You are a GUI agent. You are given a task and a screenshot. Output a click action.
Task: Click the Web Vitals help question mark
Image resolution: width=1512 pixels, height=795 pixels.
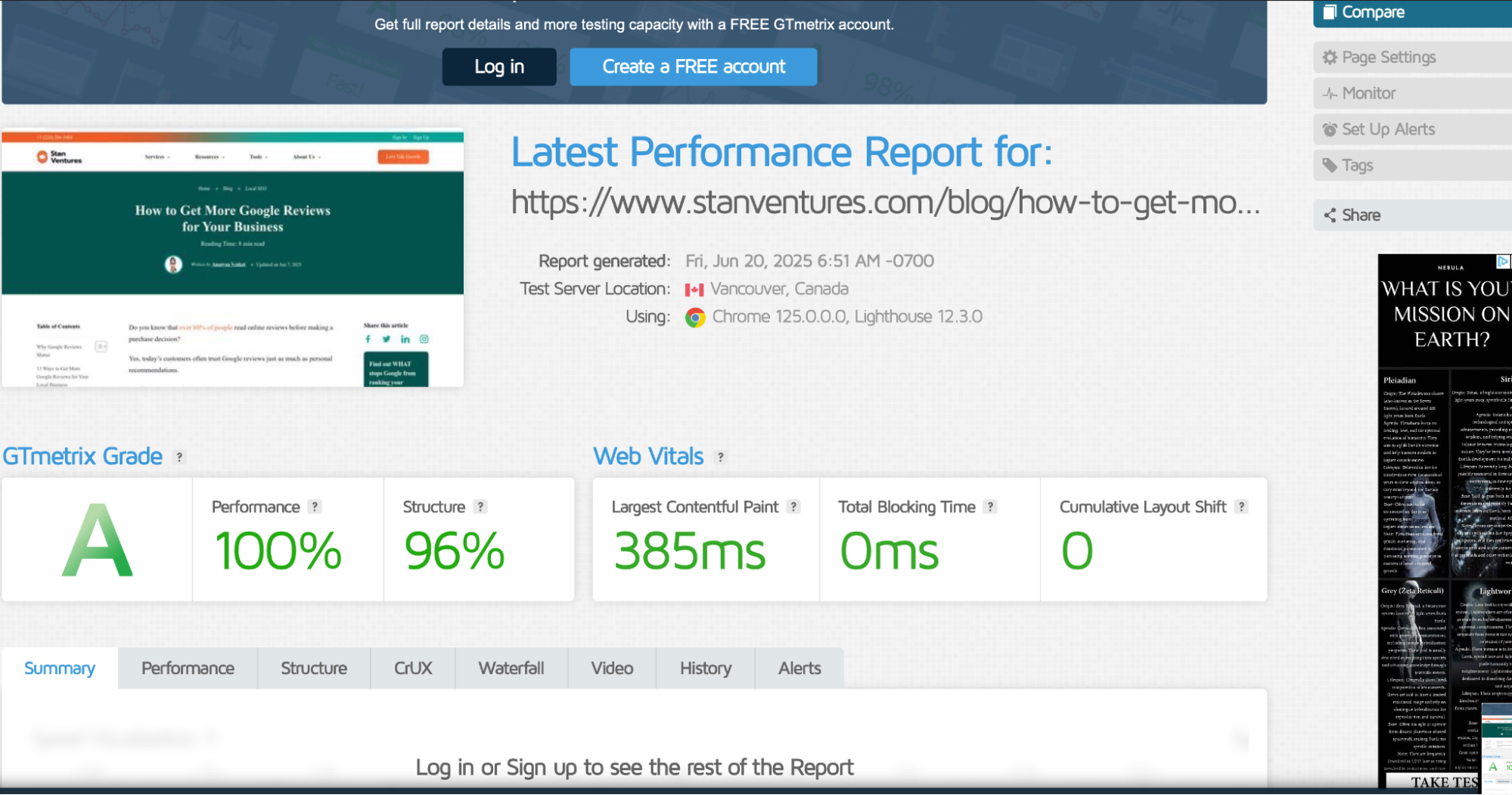coord(720,458)
